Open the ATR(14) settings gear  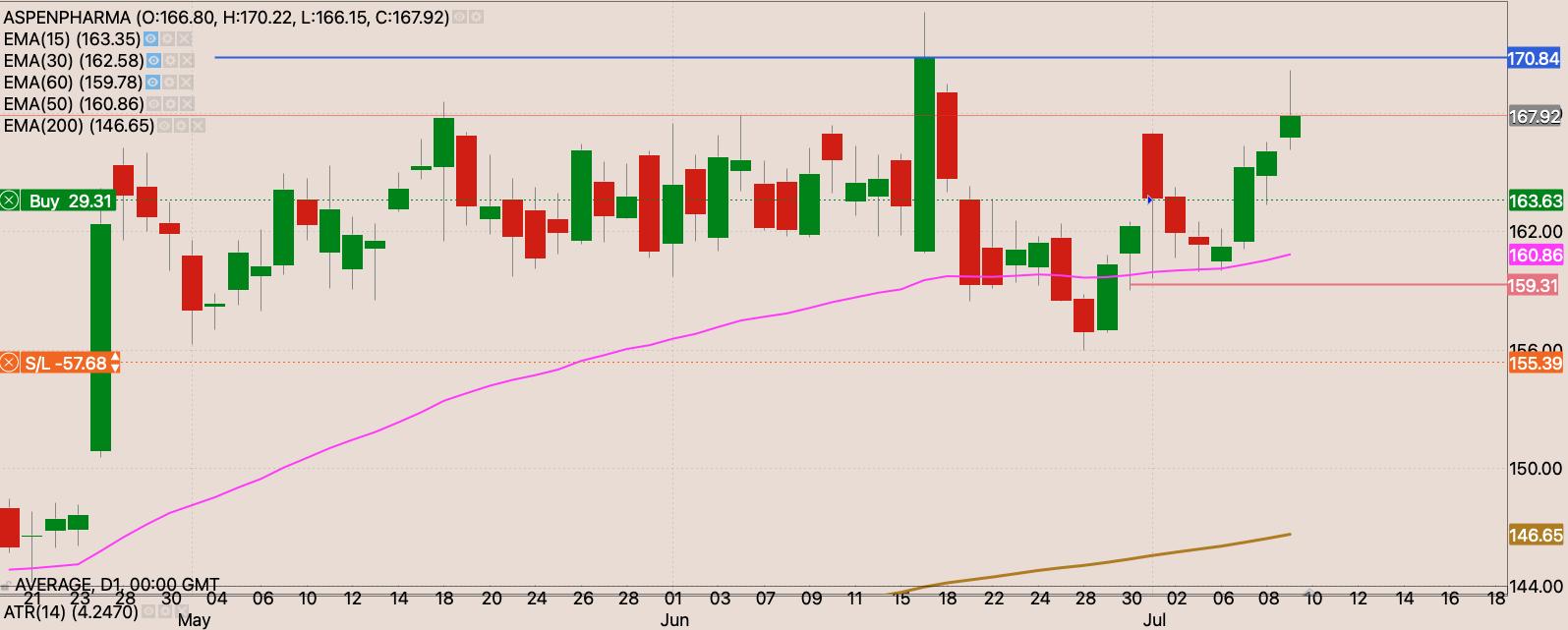[x=167, y=611]
